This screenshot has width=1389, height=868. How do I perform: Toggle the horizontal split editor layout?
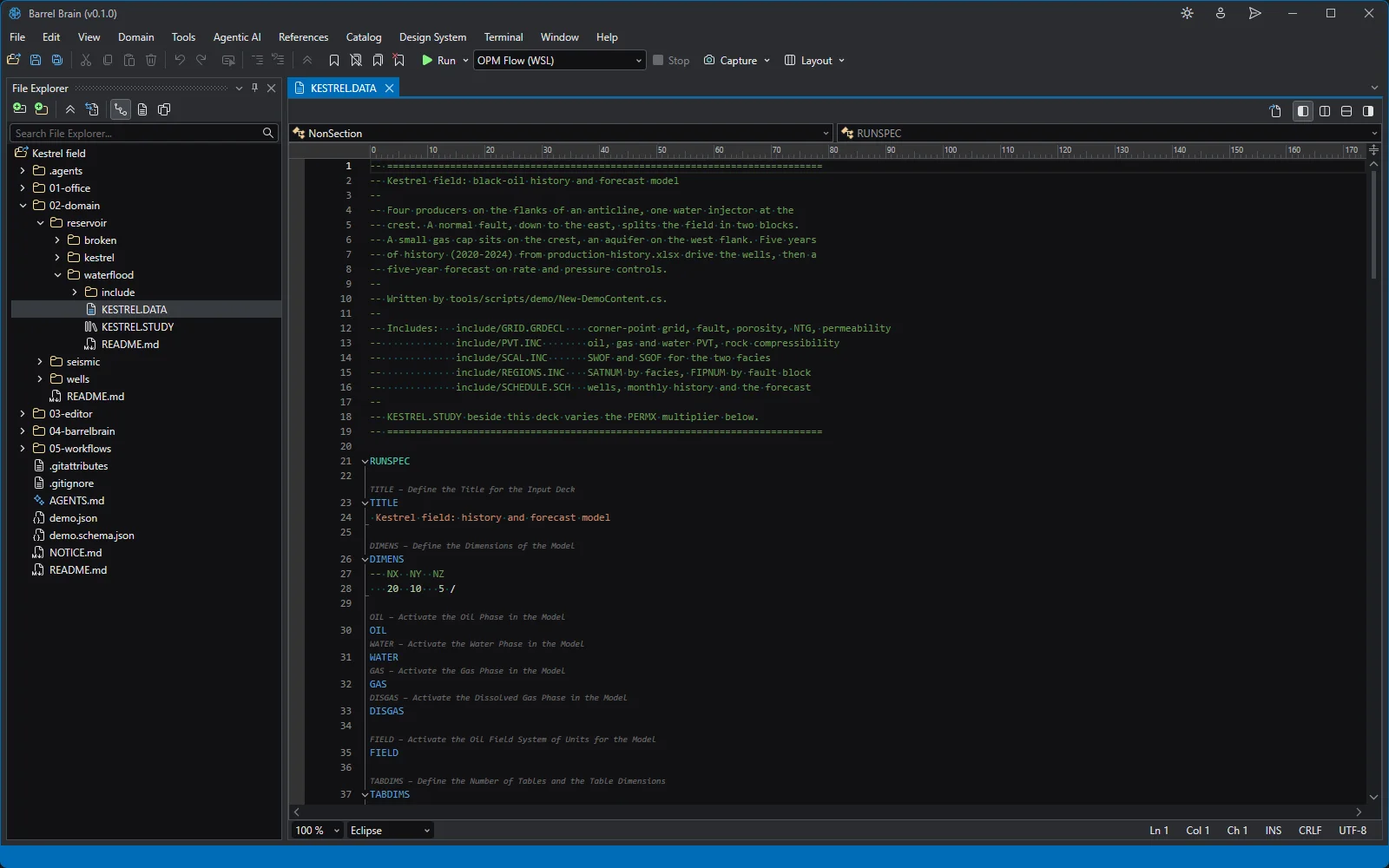pos(1346,111)
